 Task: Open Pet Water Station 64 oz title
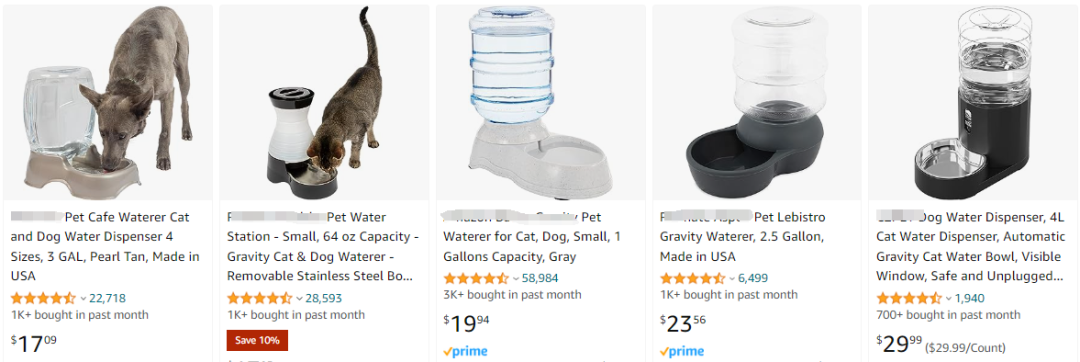pos(322,246)
